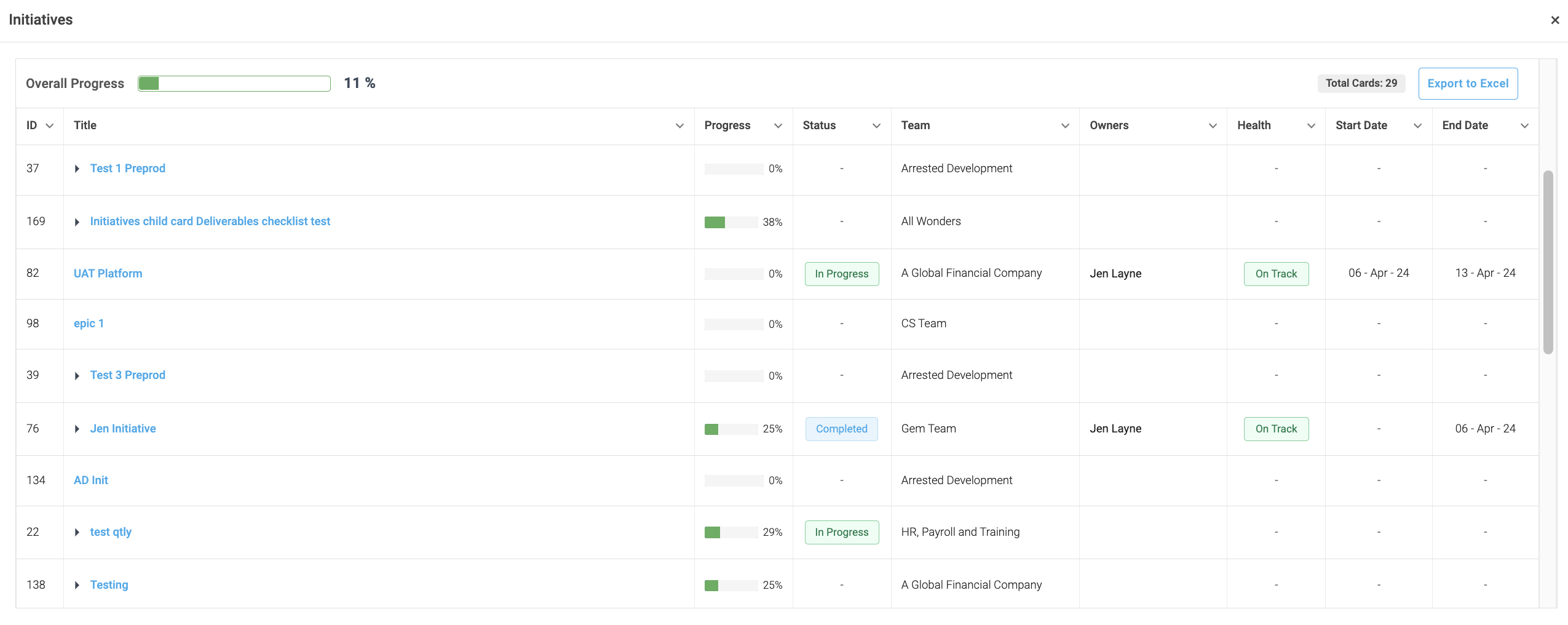The height and width of the screenshot is (625, 1568).
Task: Click Jen Layne owner in UAT Platform row
Action: pos(1115,274)
